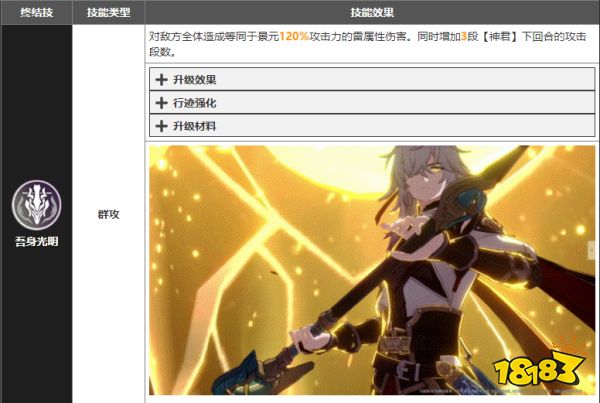Select the 技能类型 column header
Image resolution: width=600 pixels, height=403 pixels.
click(108, 12)
